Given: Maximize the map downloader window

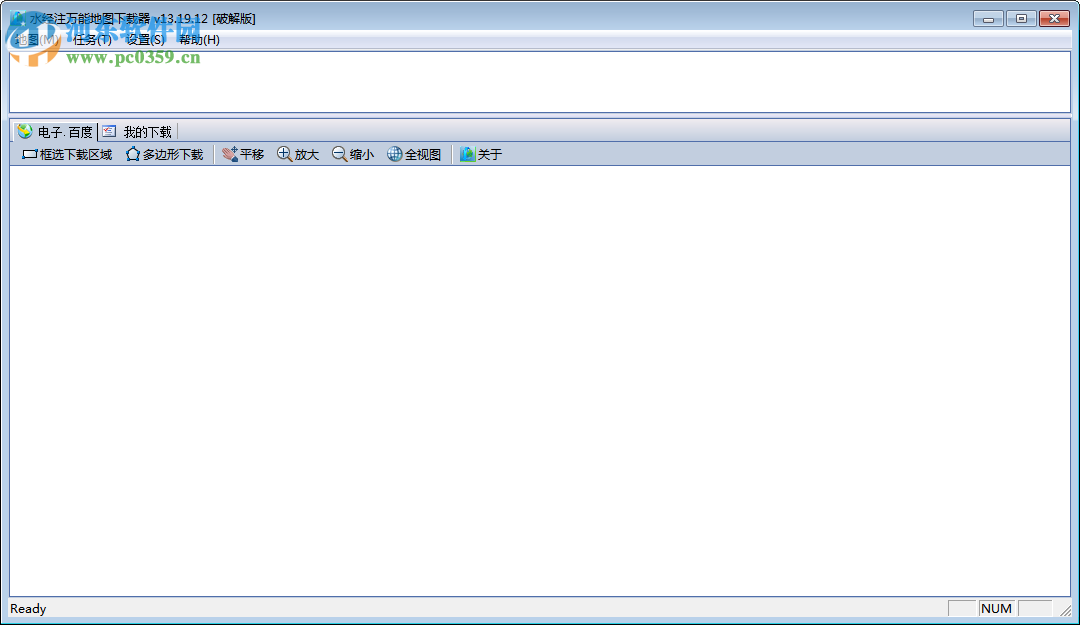Looking at the screenshot, I should point(1021,19).
